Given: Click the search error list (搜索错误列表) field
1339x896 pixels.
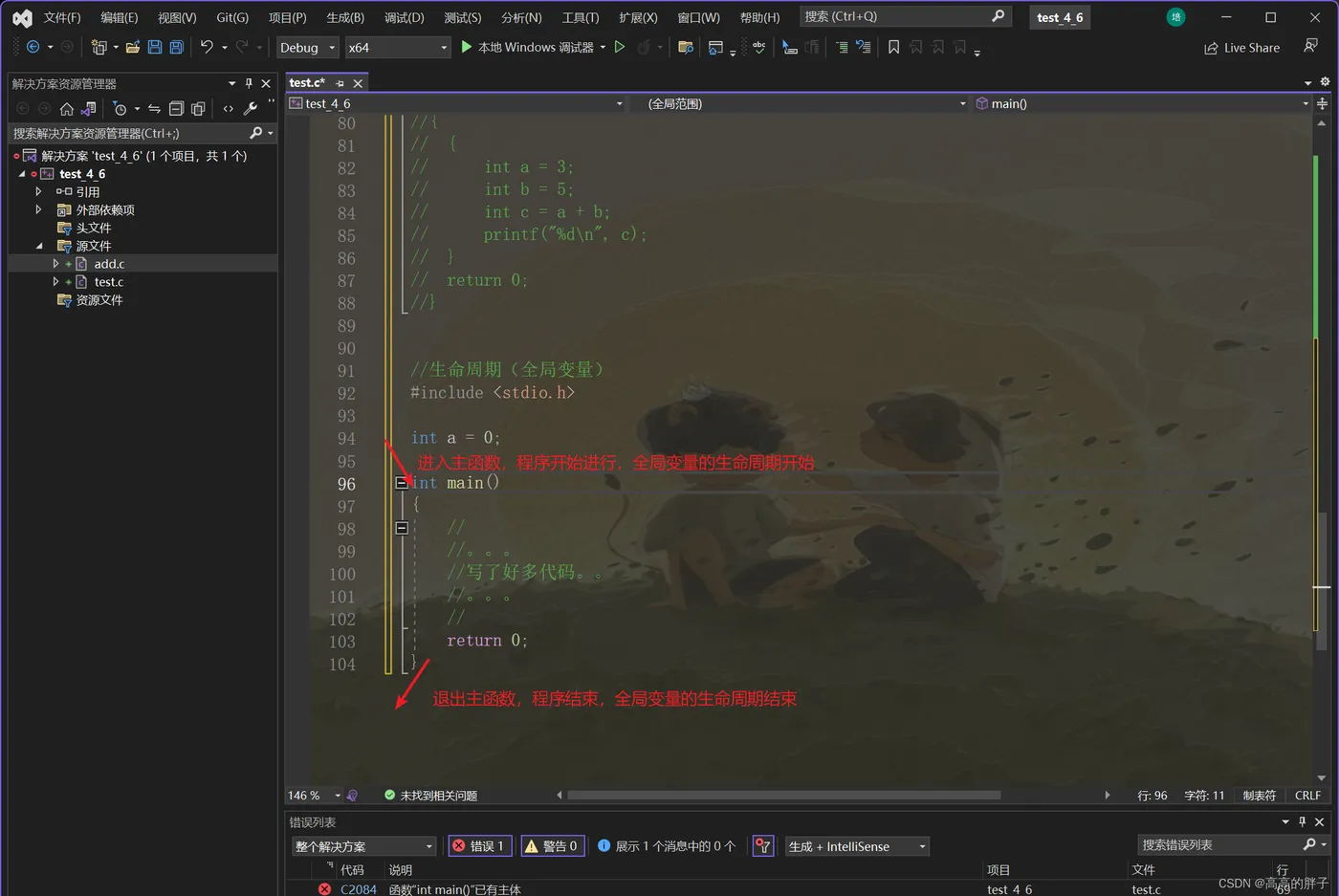Looking at the screenshot, I should click(x=1233, y=845).
